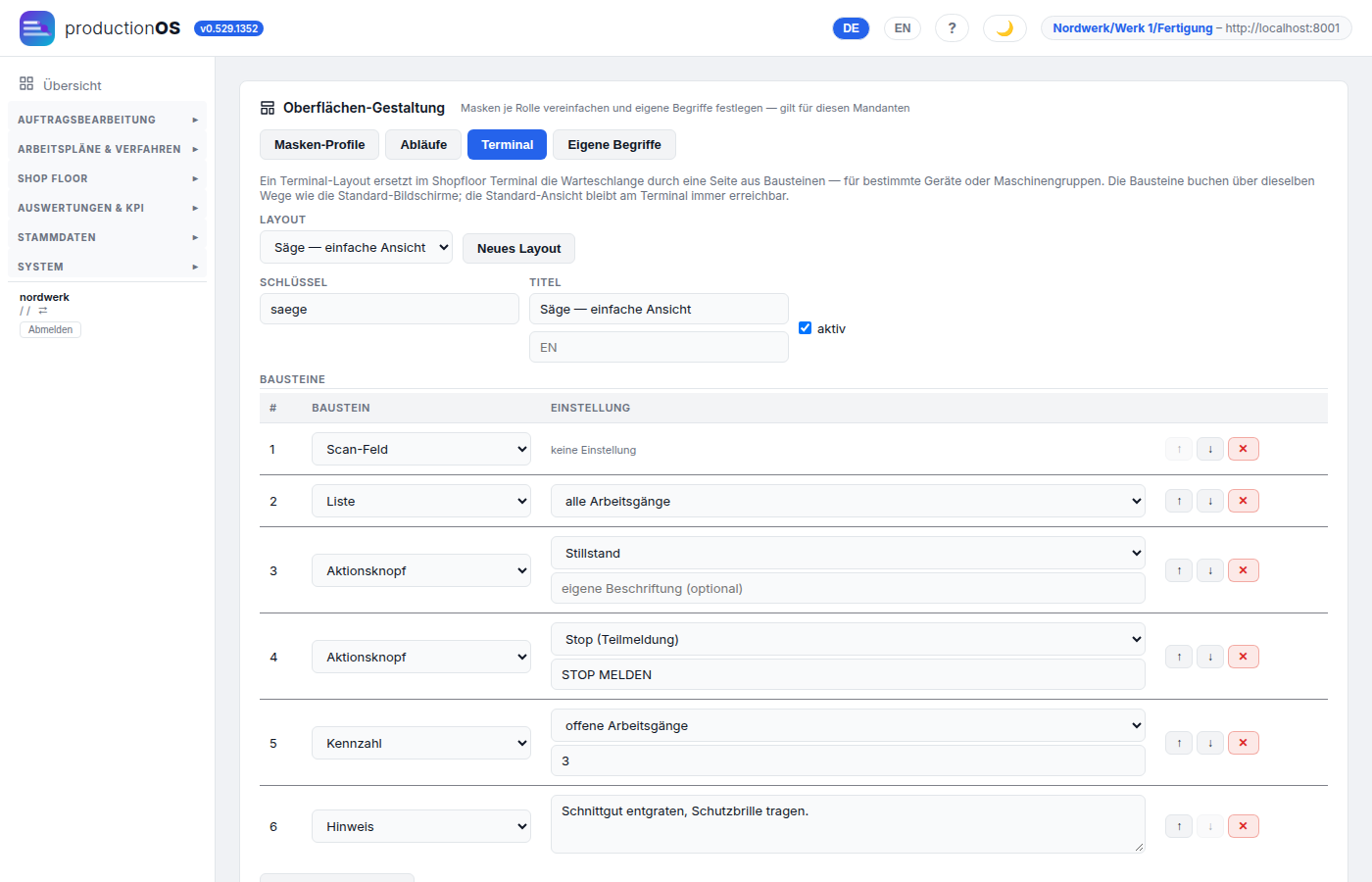
Task: Click the Hinweis text area about Schutzbrille
Action: pyautogui.click(x=848, y=823)
